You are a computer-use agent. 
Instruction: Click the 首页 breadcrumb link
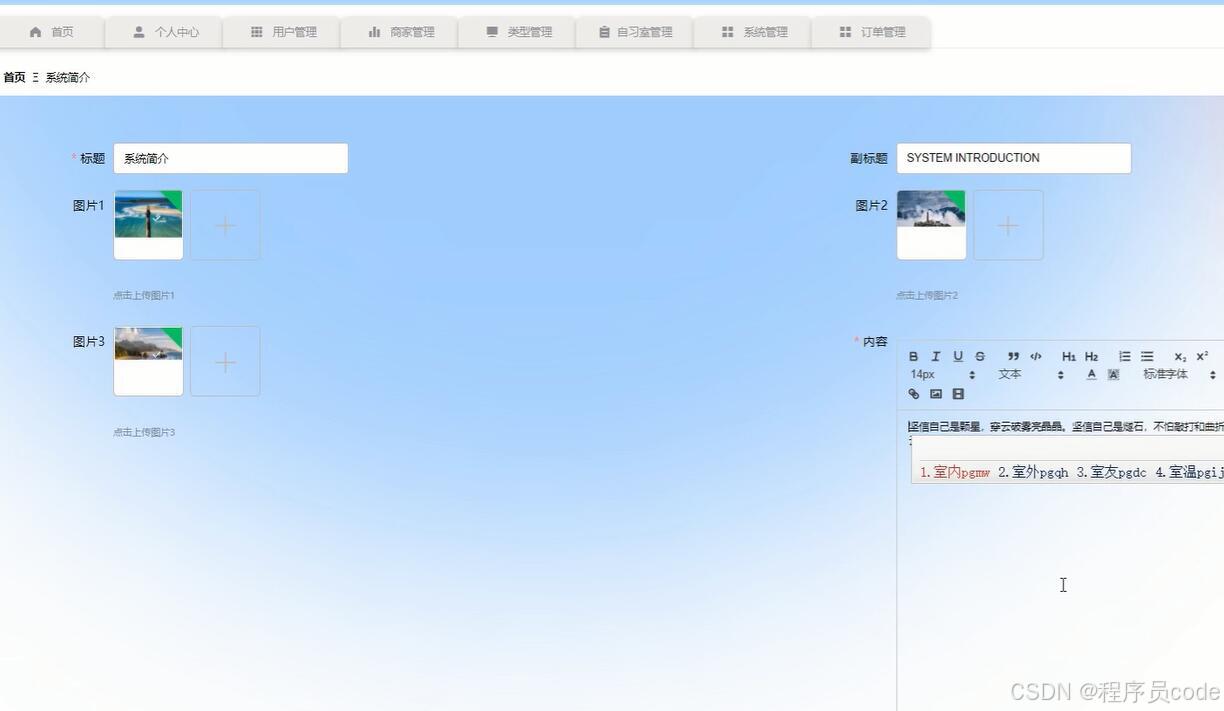[x=14, y=77]
